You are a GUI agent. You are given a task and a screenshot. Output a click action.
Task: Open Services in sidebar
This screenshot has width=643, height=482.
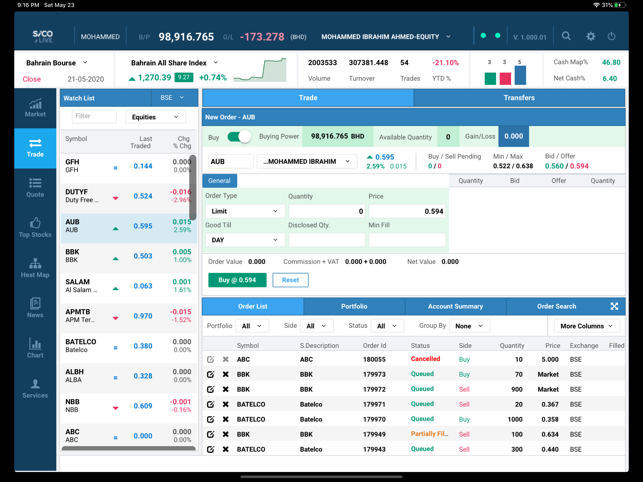(35, 389)
